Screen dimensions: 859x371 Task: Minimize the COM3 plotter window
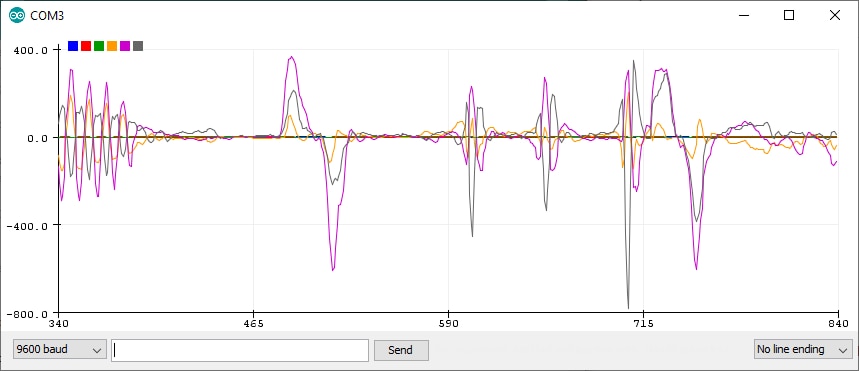tap(743, 15)
